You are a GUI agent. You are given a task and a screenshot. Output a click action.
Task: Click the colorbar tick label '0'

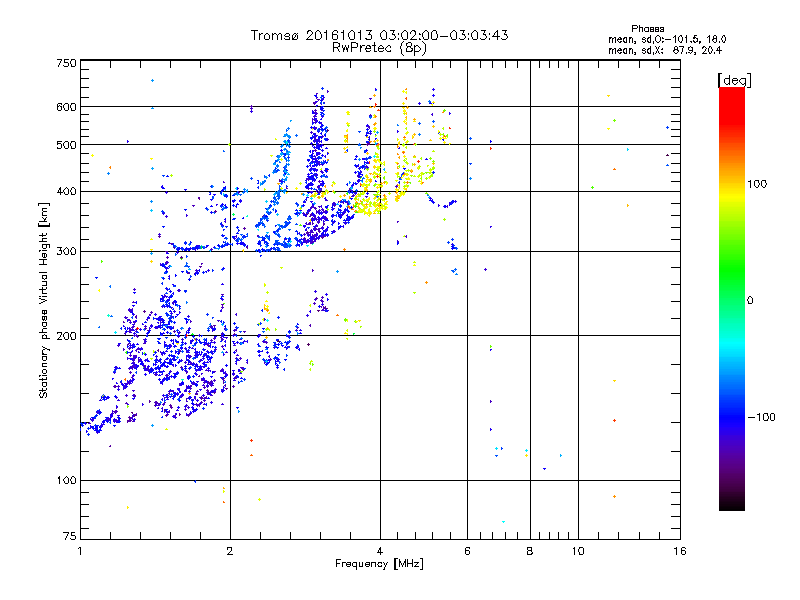(750, 300)
